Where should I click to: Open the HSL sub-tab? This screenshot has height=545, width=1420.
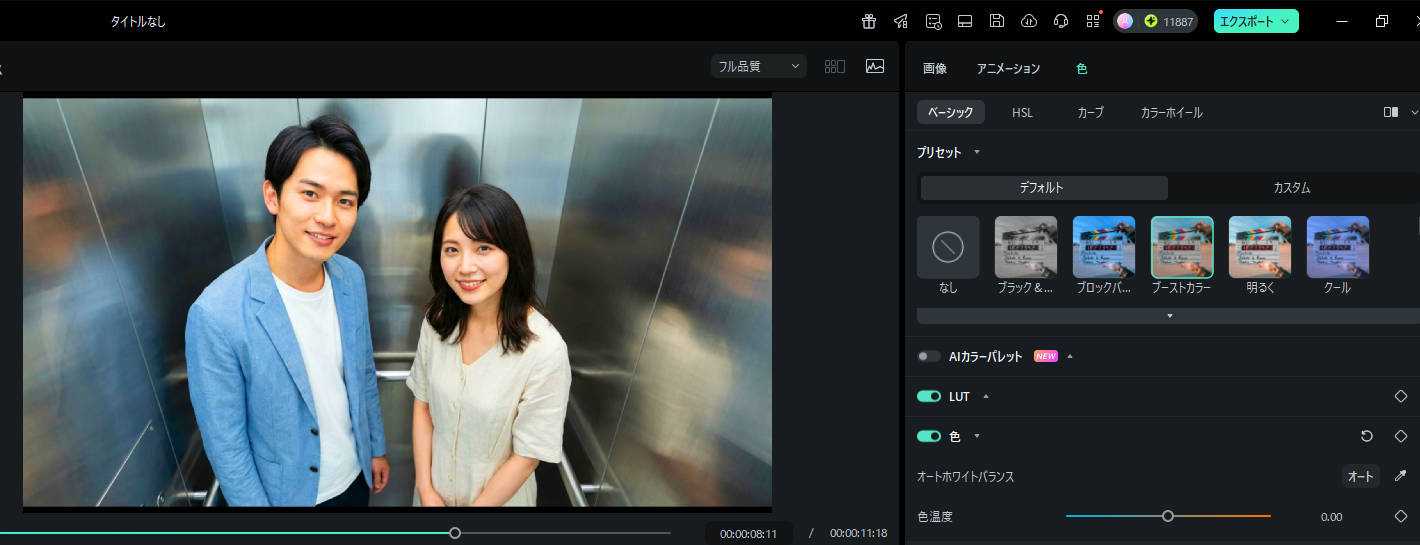click(x=1022, y=112)
